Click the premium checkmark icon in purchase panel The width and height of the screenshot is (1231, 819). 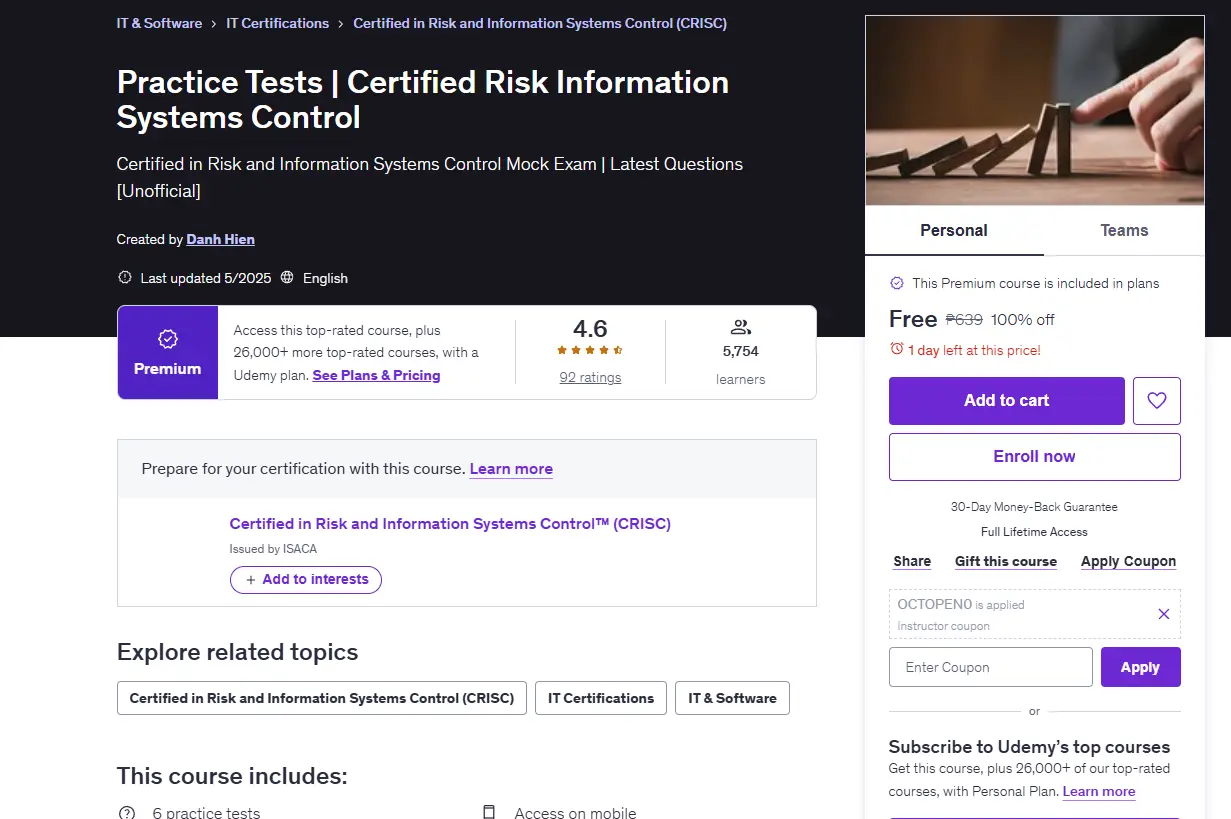coord(897,283)
